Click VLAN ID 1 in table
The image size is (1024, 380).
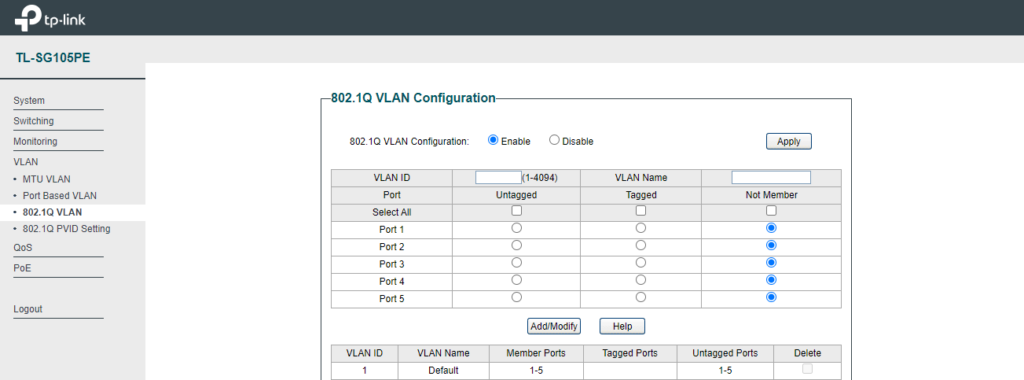[x=365, y=370]
